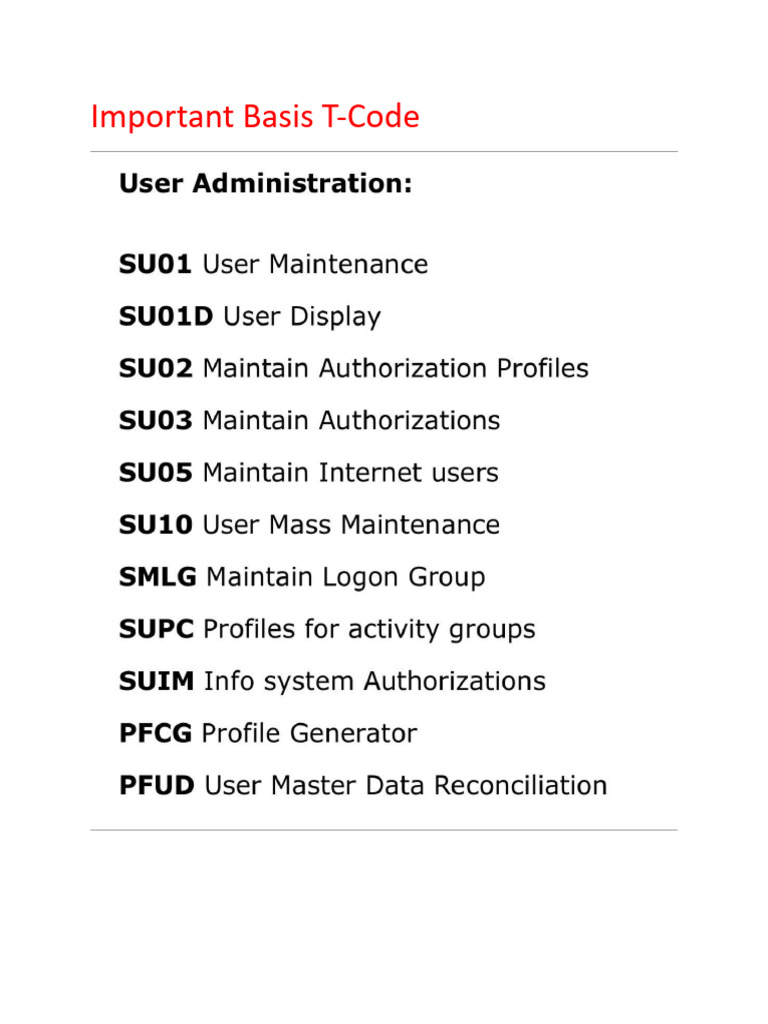Click the SU02 transaction code
The image size is (768, 1024).
tap(156, 369)
